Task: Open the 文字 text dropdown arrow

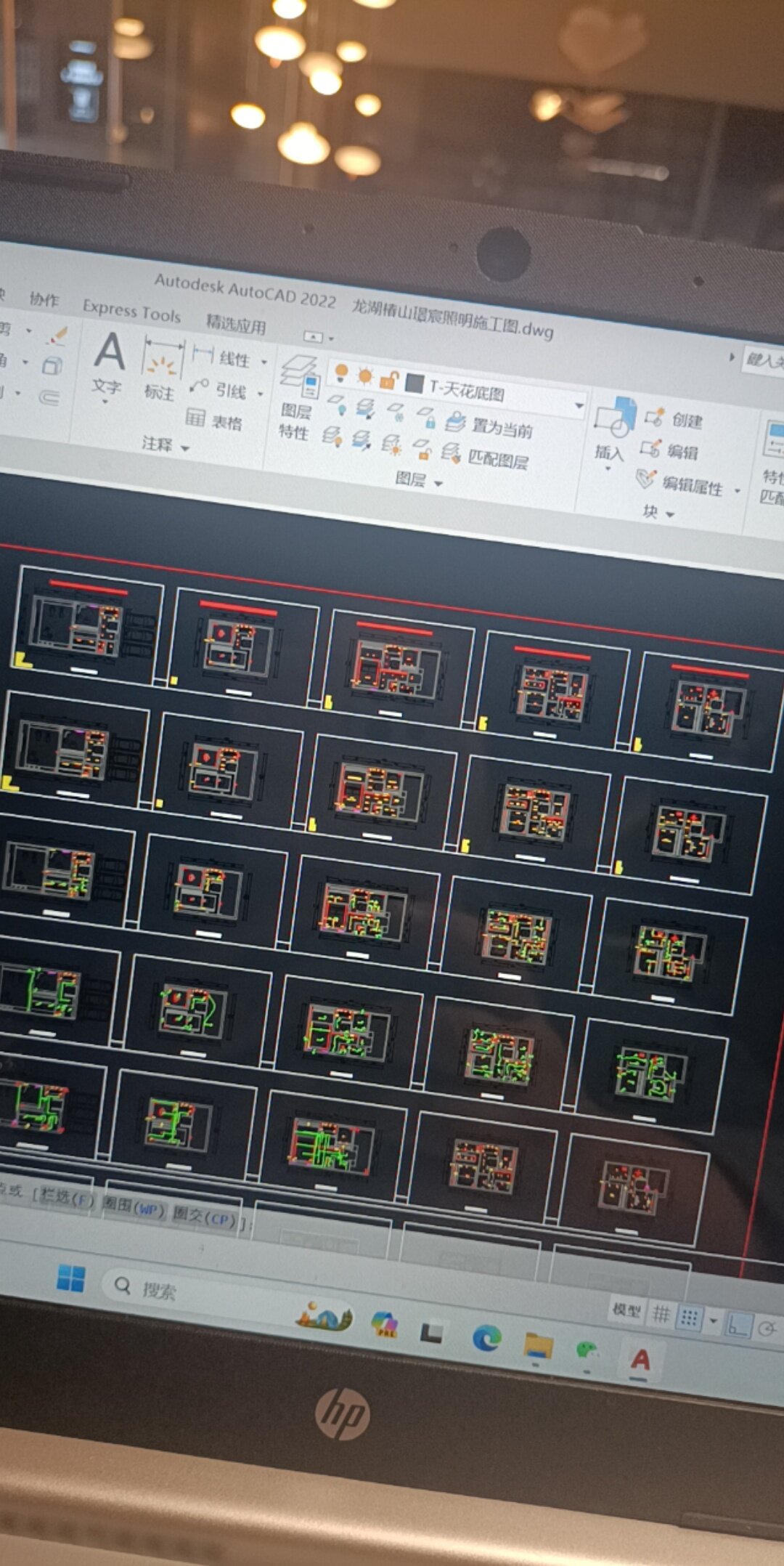Action: click(105, 402)
